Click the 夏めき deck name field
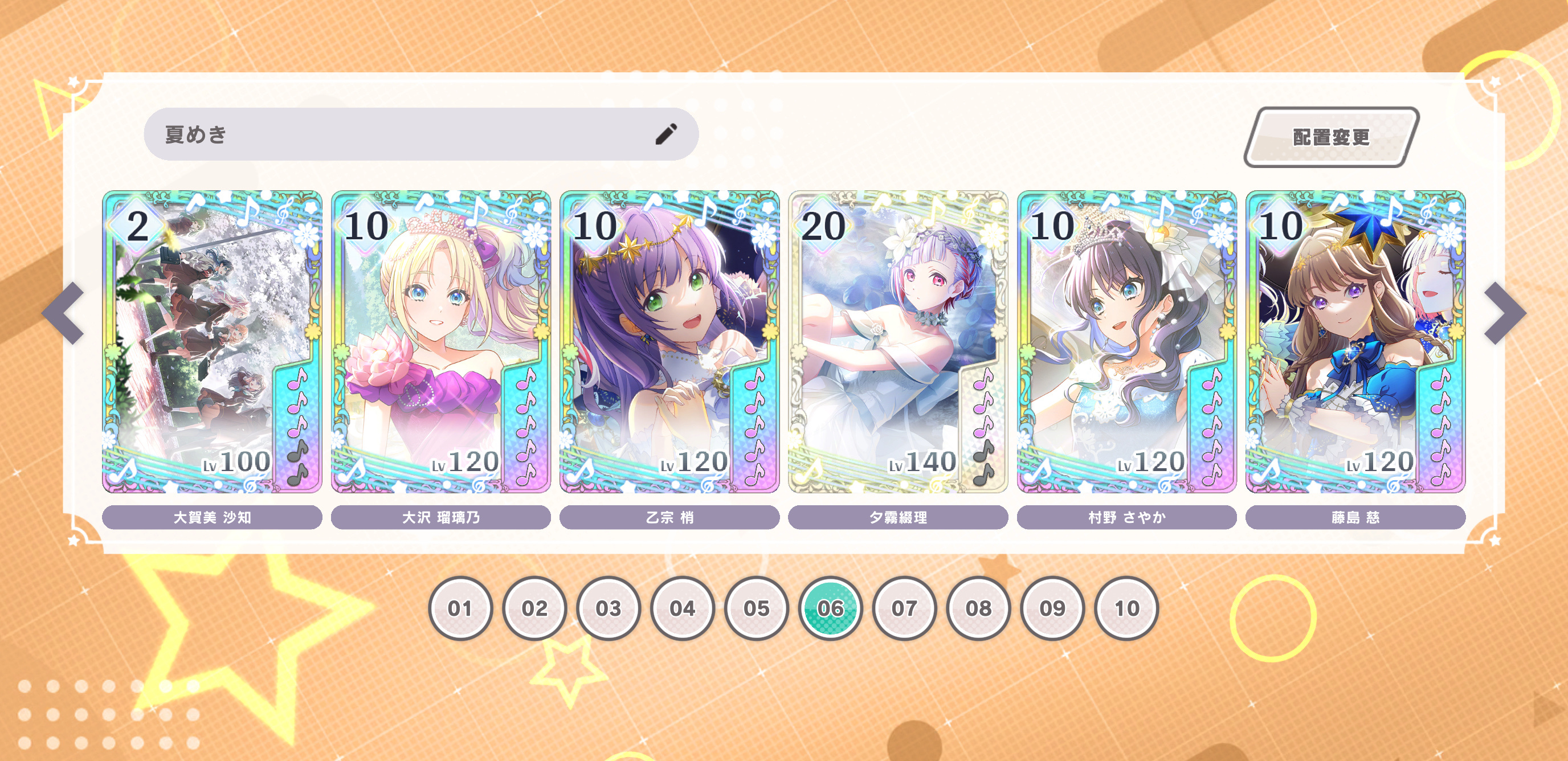This screenshot has height=761, width=1568. coord(421,134)
